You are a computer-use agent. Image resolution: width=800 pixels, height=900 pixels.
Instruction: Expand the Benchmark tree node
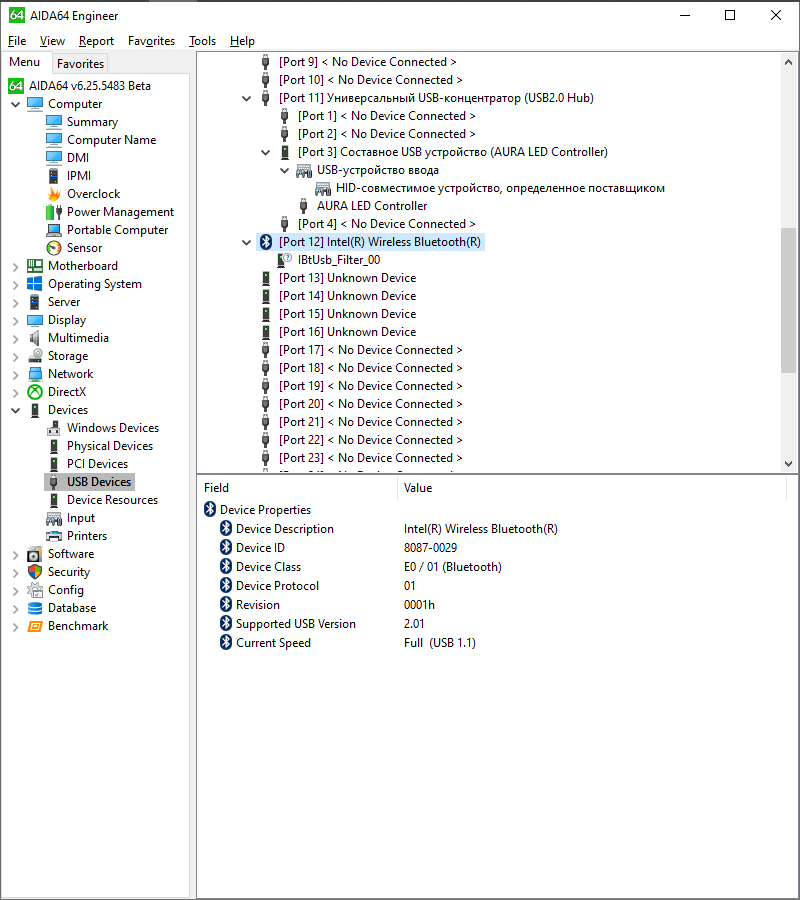click(15, 626)
